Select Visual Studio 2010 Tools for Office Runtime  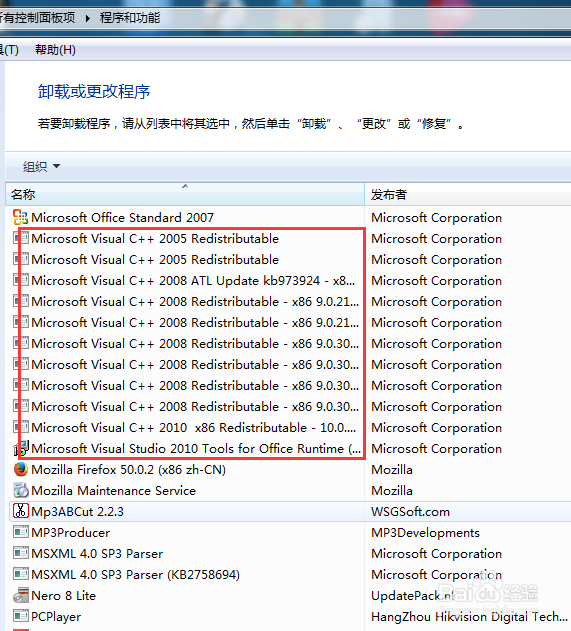pyautogui.click(x=196, y=448)
